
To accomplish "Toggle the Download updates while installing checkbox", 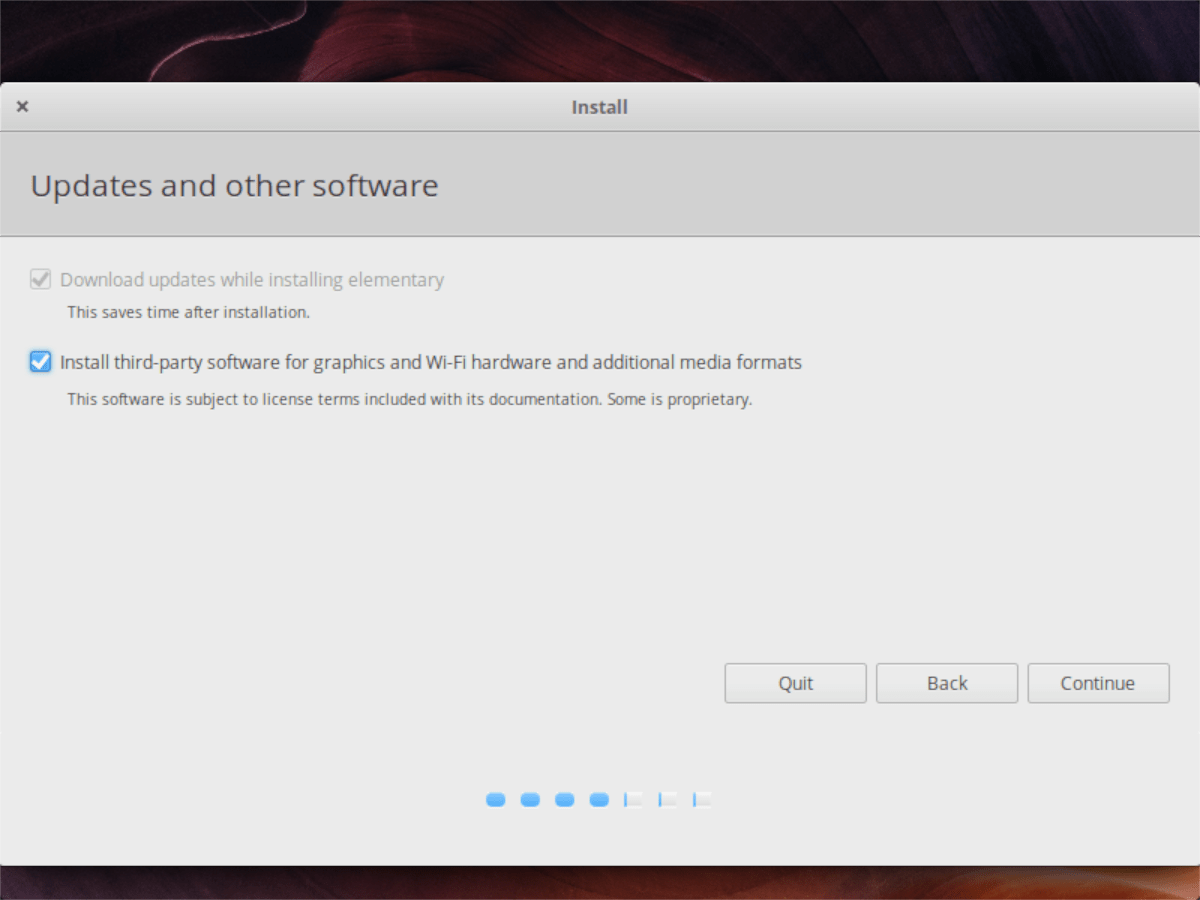I will [40, 280].
